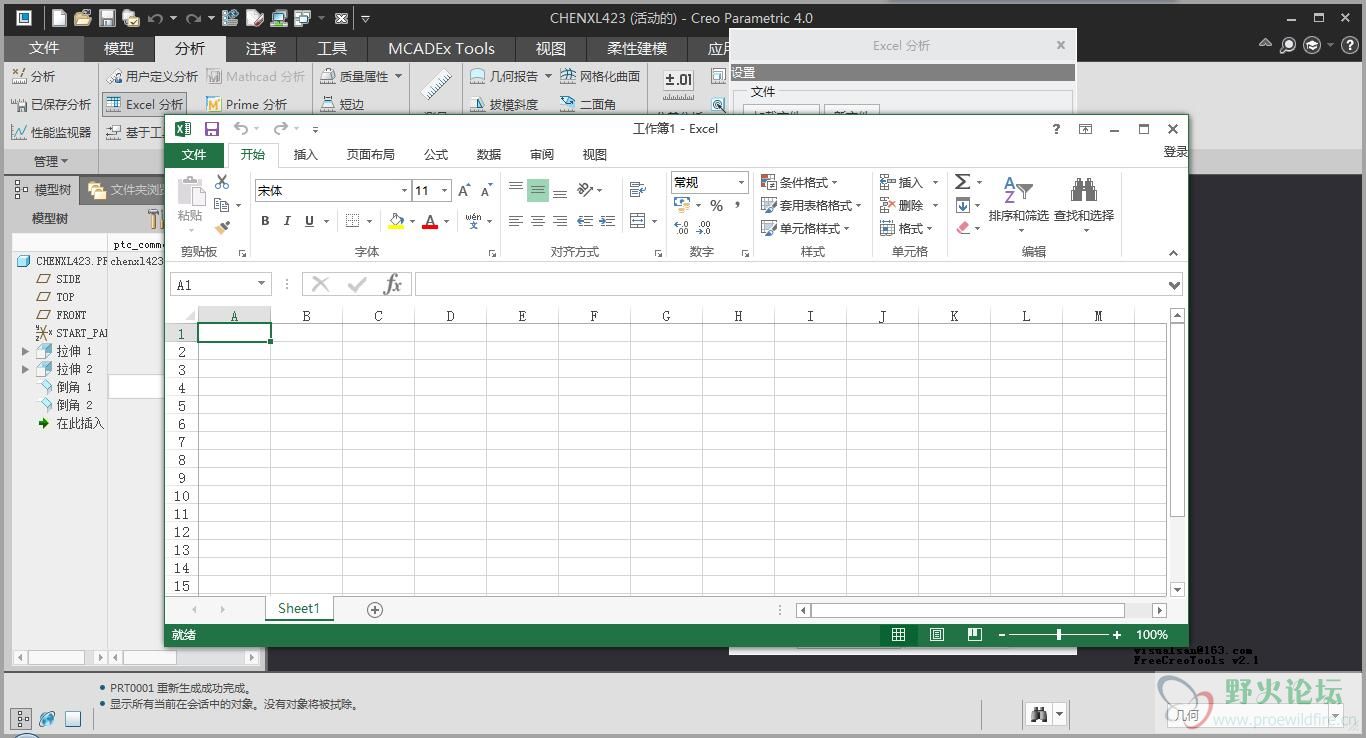Viewport: 1366px width, 738px height.
Task: Switch to the 数据 ribbon tab
Action: (x=488, y=154)
